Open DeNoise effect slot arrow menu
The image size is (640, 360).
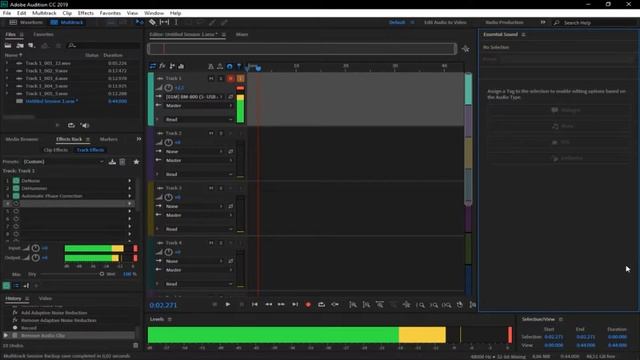pos(130,180)
